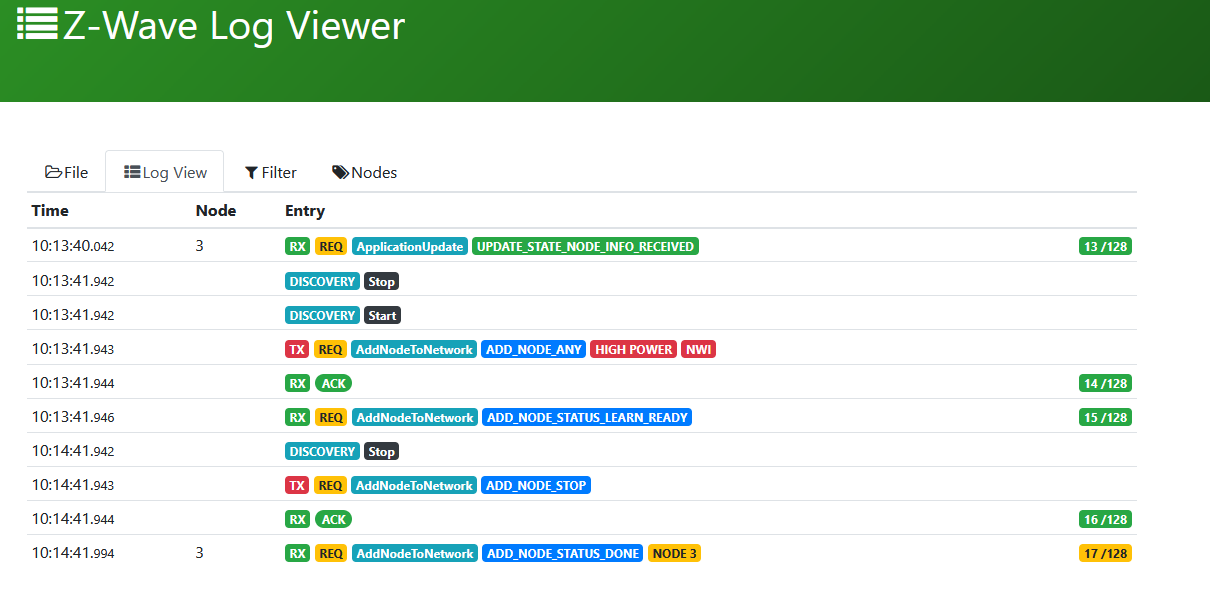
Task: Click the Stop badge at 10:13:41.942
Action: coord(382,282)
